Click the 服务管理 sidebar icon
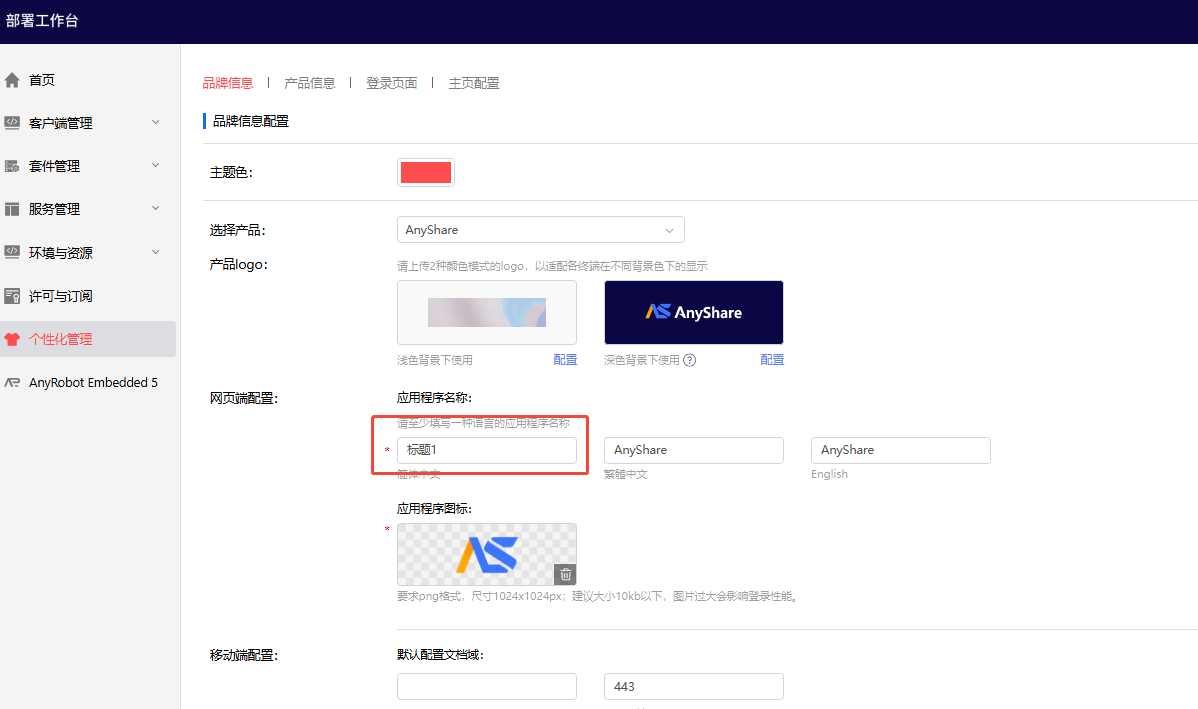The width and height of the screenshot is (1198, 709). pyautogui.click(x=13, y=209)
